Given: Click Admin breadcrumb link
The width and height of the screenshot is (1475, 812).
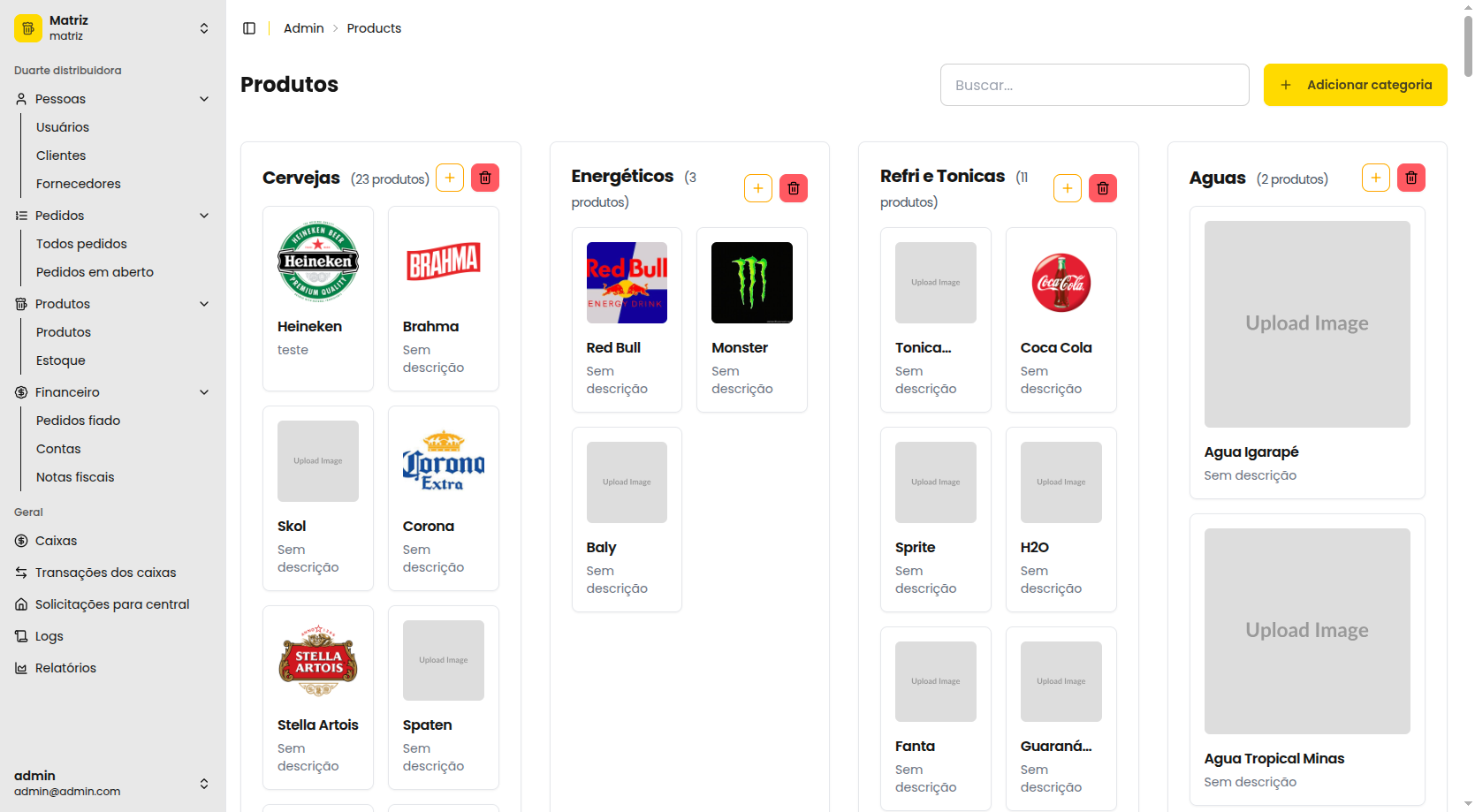Looking at the screenshot, I should pos(303,28).
